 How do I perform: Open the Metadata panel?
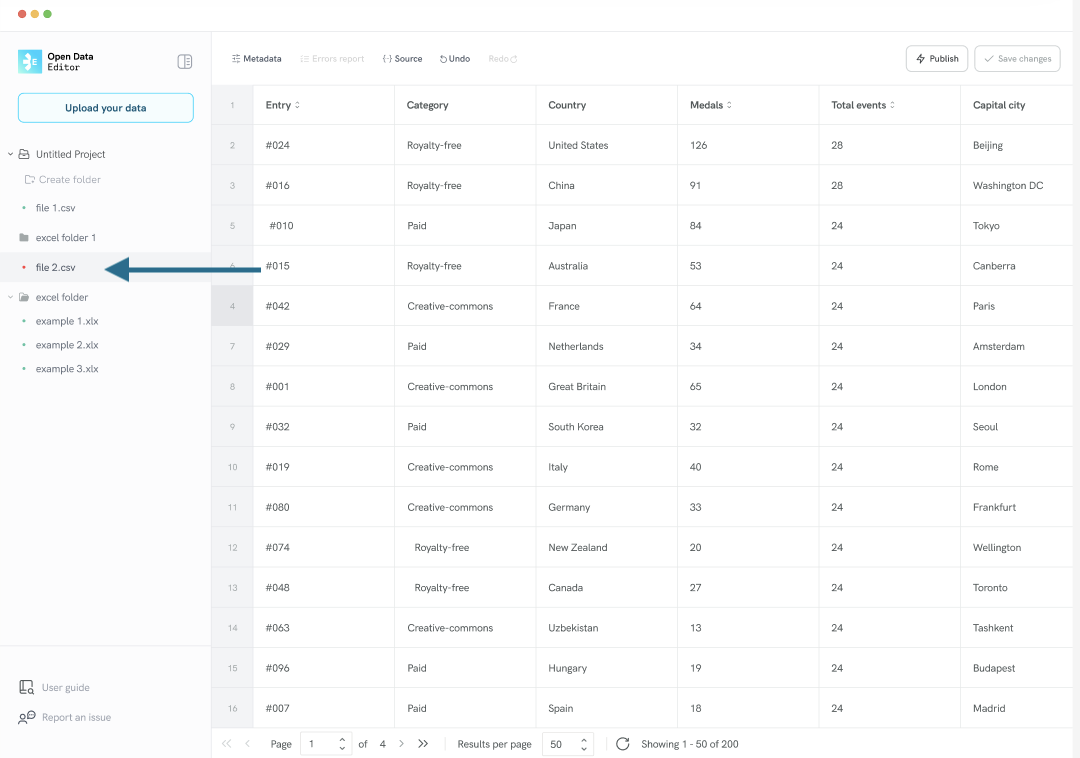point(256,58)
